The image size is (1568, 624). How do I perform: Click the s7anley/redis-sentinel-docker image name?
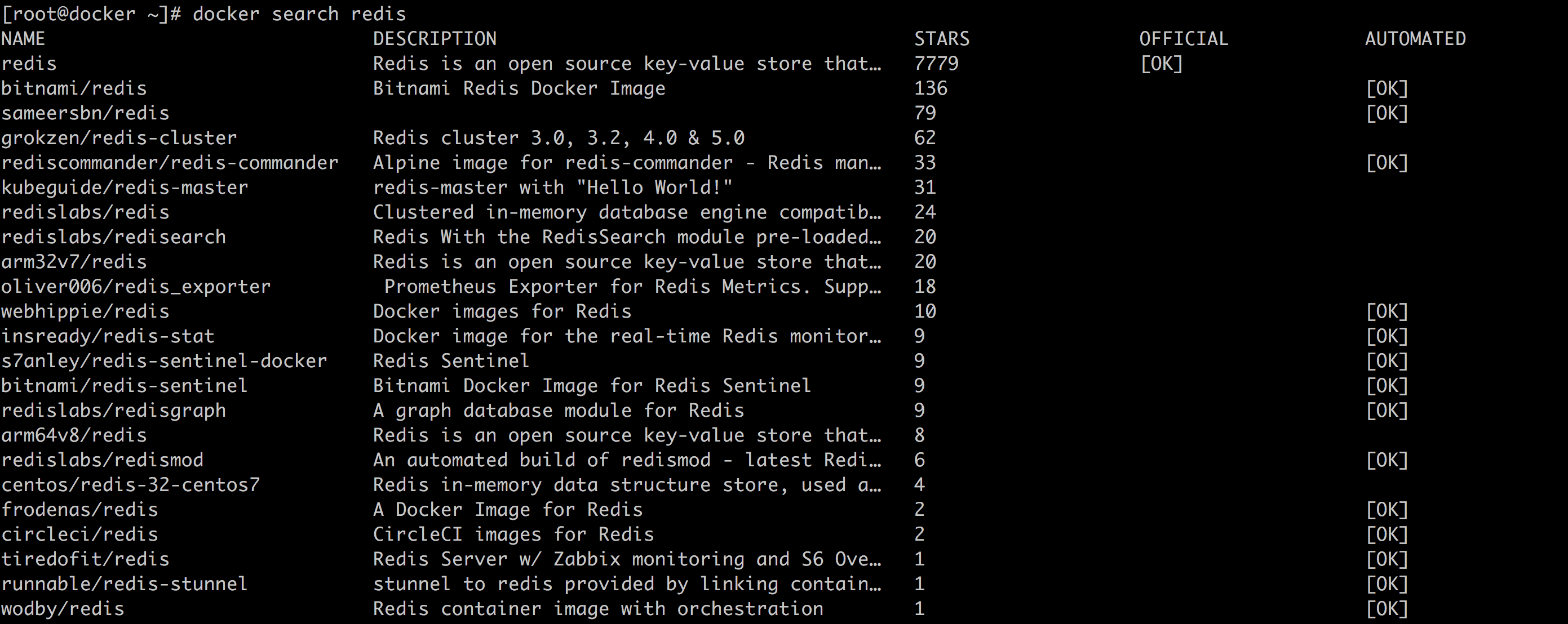[164, 361]
